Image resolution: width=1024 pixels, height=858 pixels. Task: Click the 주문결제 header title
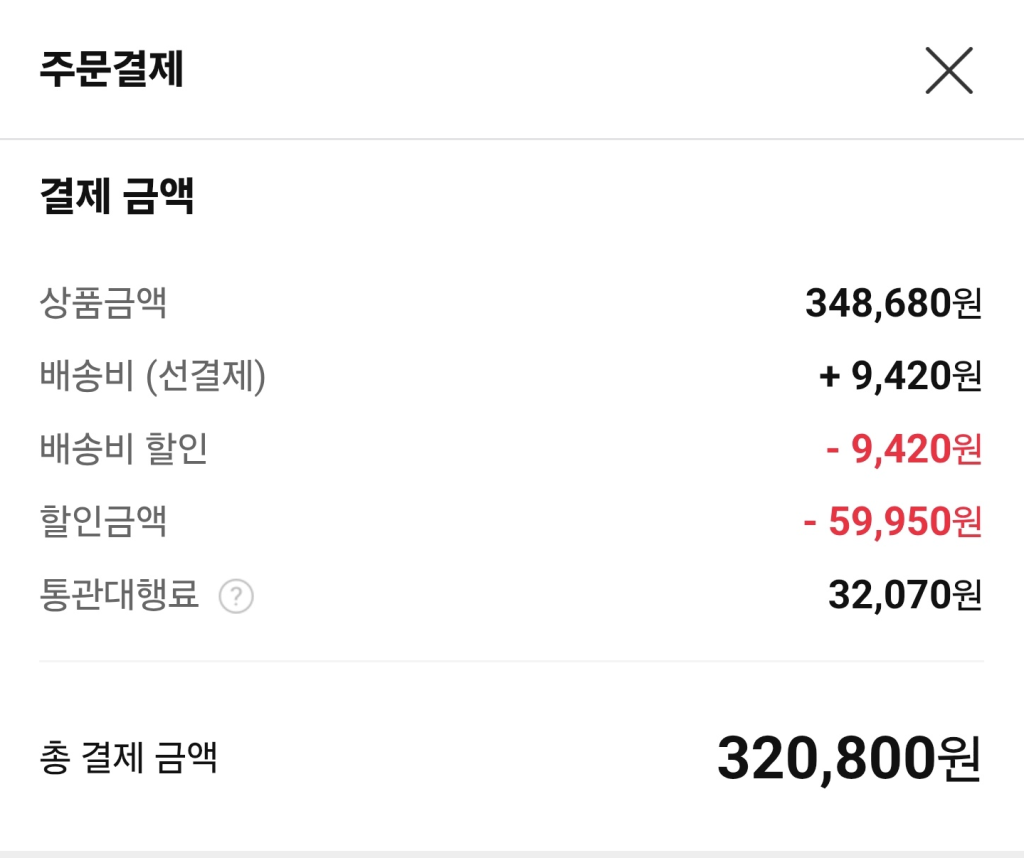pos(112,70)
